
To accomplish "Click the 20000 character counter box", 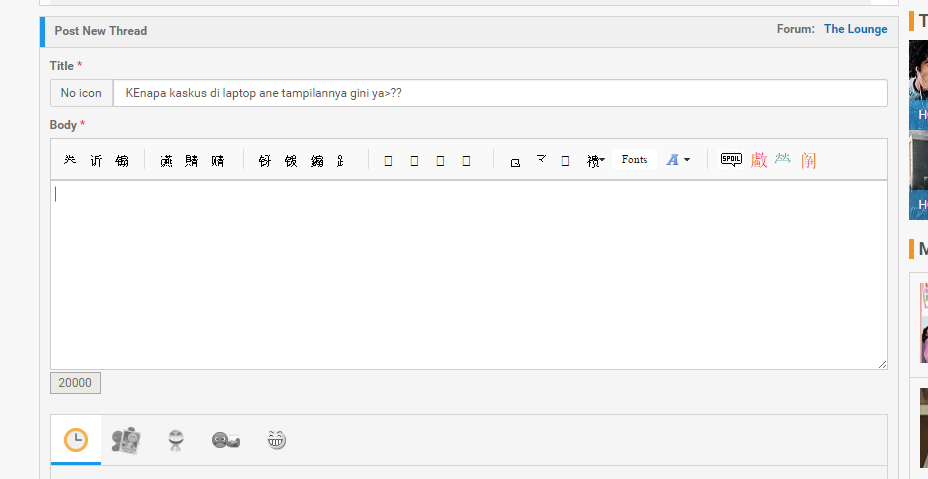I will click(75, 382).
